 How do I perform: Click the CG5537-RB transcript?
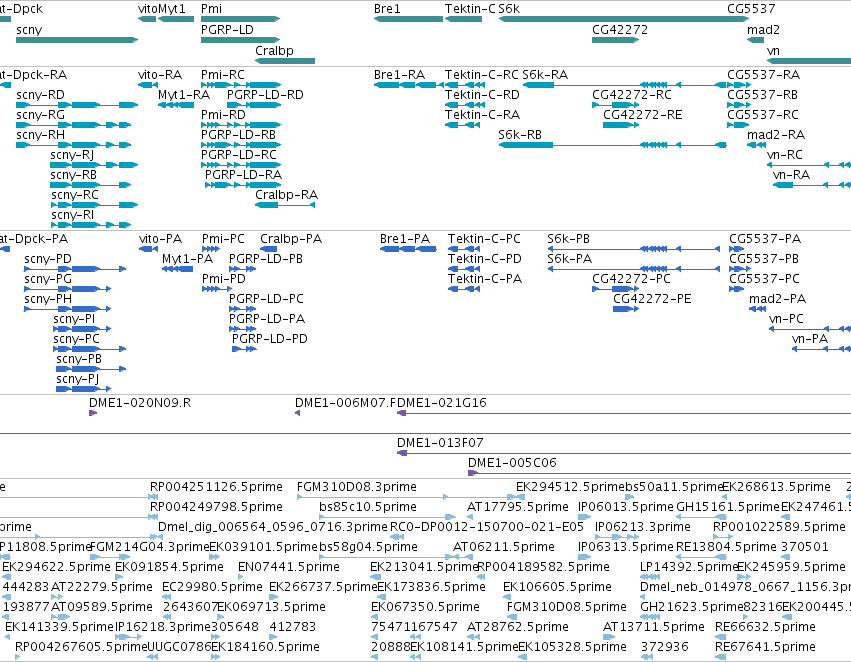click(x=739, y=105)
